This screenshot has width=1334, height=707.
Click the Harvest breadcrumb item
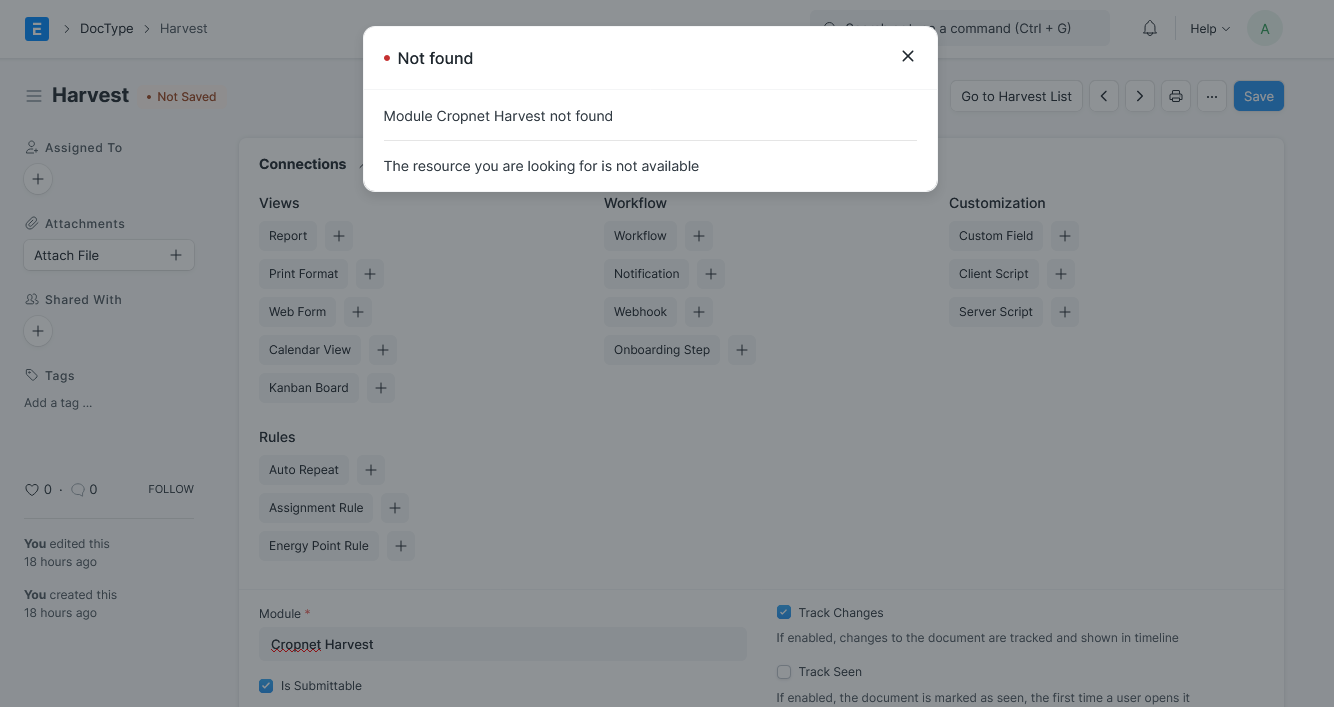pyautogui.click(x=183, y=28)
